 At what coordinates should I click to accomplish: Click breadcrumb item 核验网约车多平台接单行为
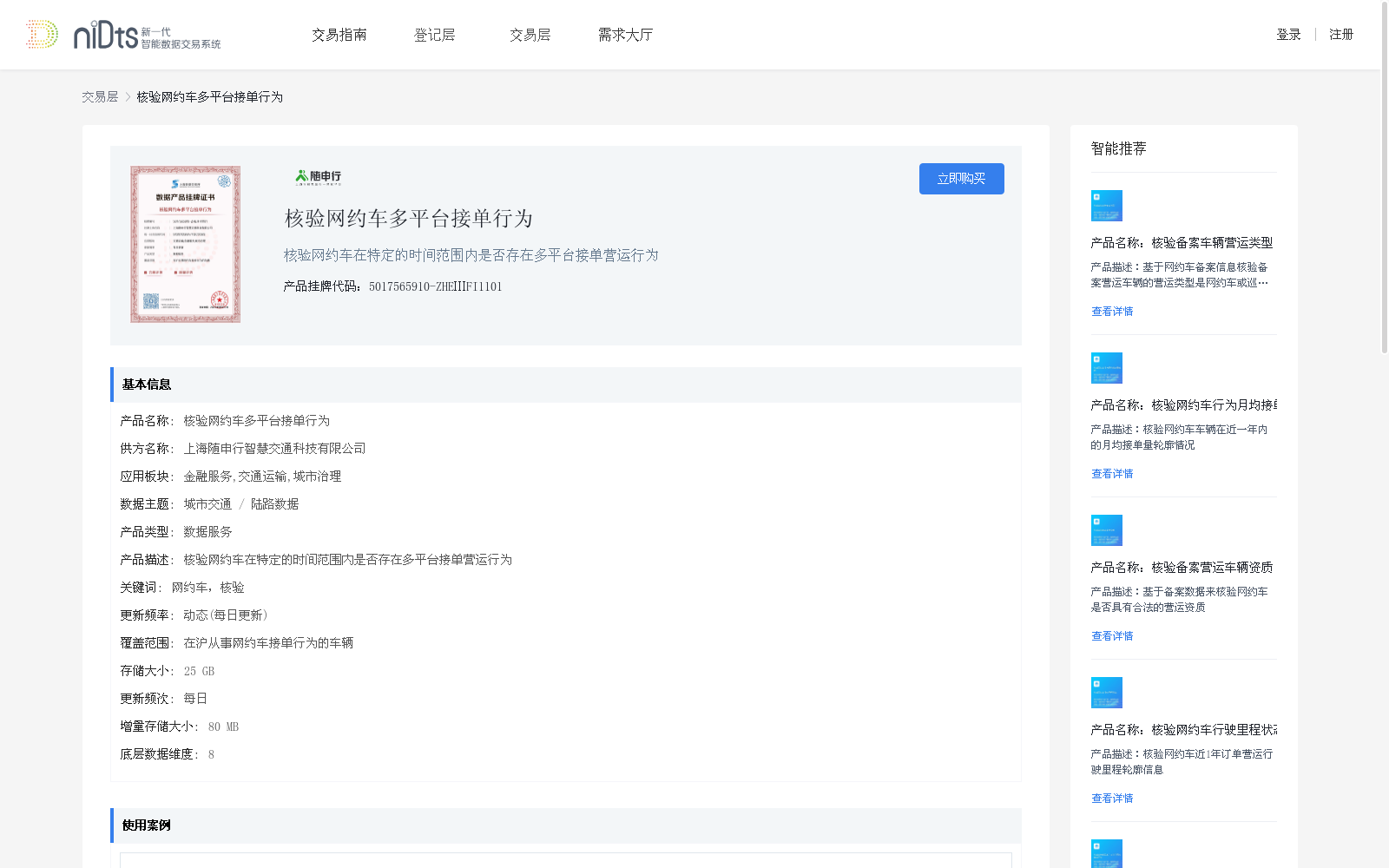209,97
